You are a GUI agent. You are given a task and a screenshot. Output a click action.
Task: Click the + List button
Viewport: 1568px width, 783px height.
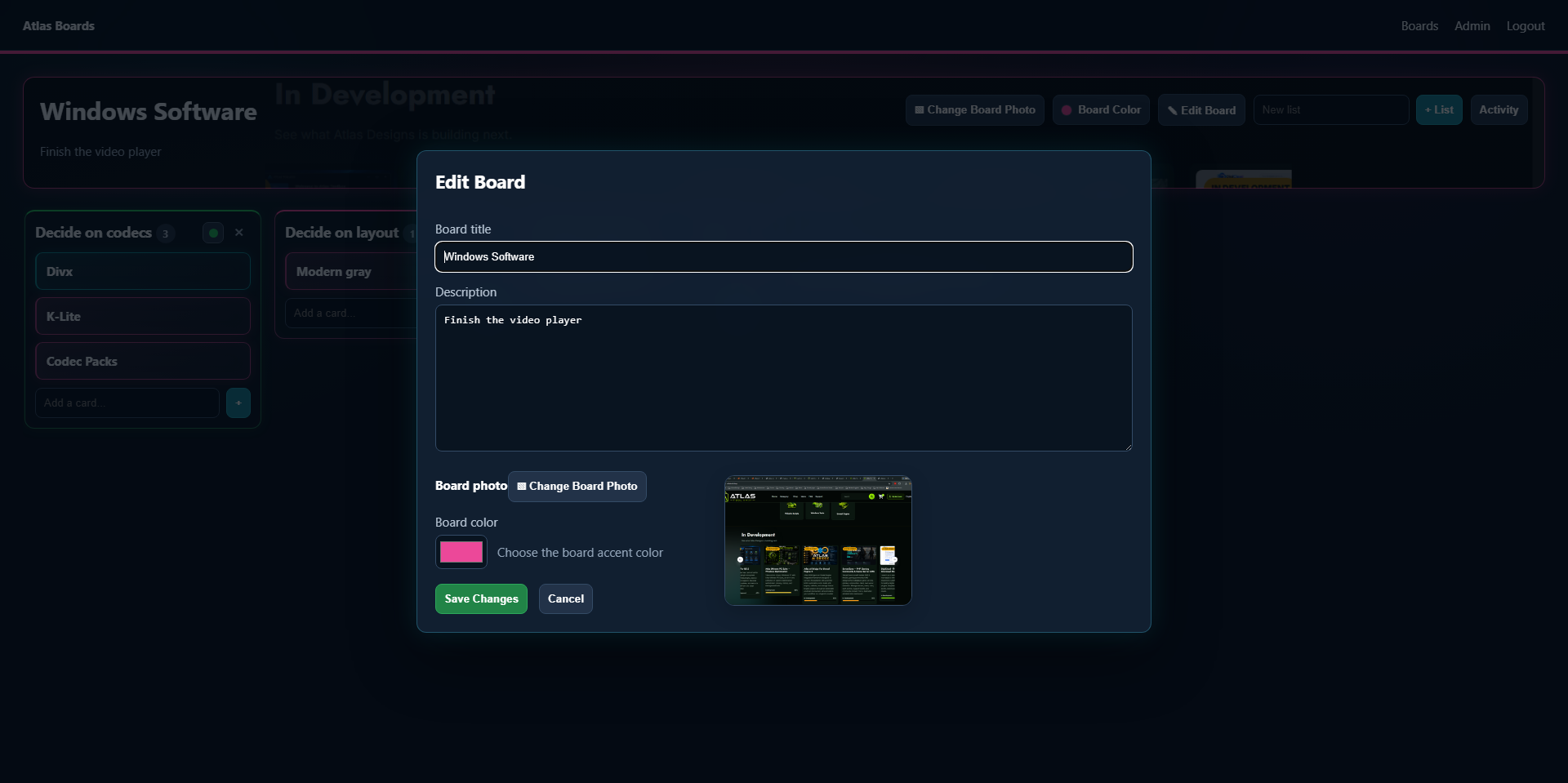(1439, 109)
